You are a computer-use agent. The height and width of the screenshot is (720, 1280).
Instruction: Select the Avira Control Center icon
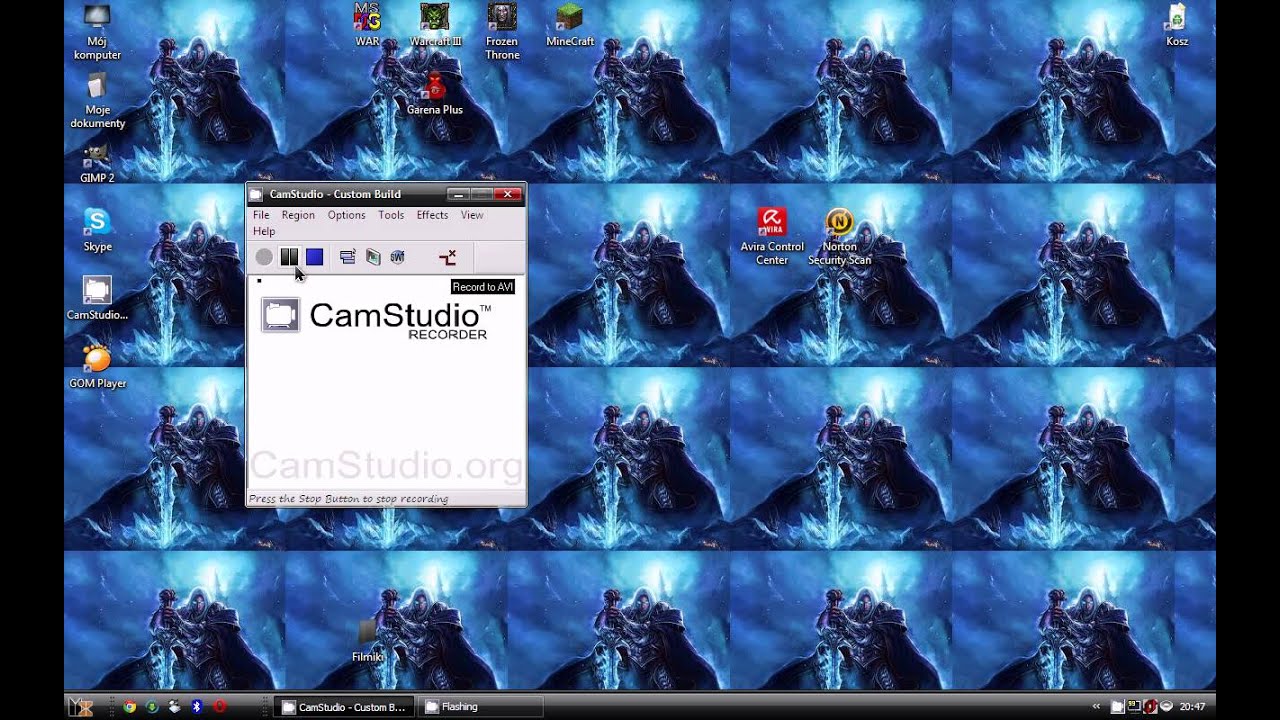[772, 237]
